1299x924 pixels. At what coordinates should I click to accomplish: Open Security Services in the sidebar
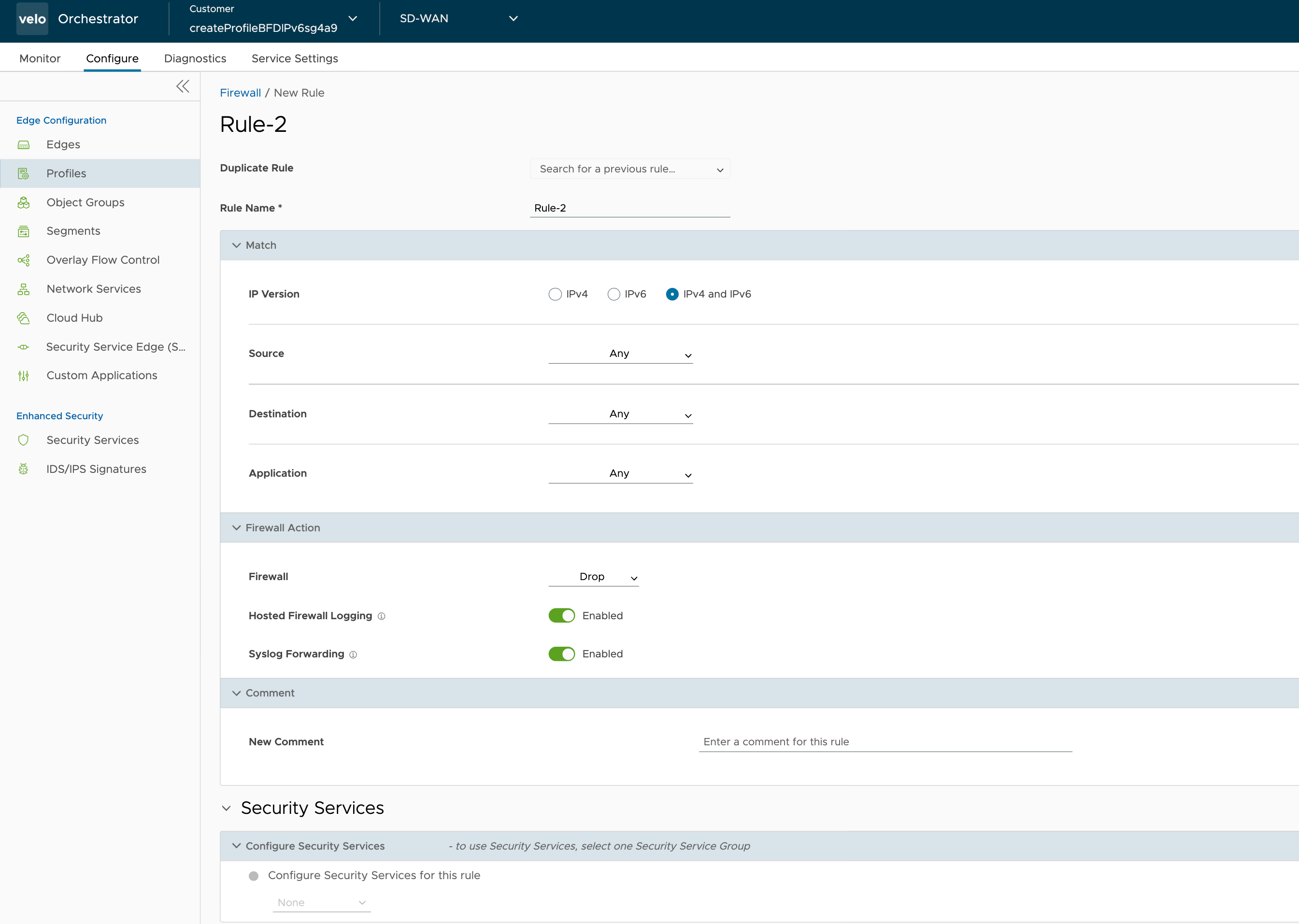pos(100,440)
